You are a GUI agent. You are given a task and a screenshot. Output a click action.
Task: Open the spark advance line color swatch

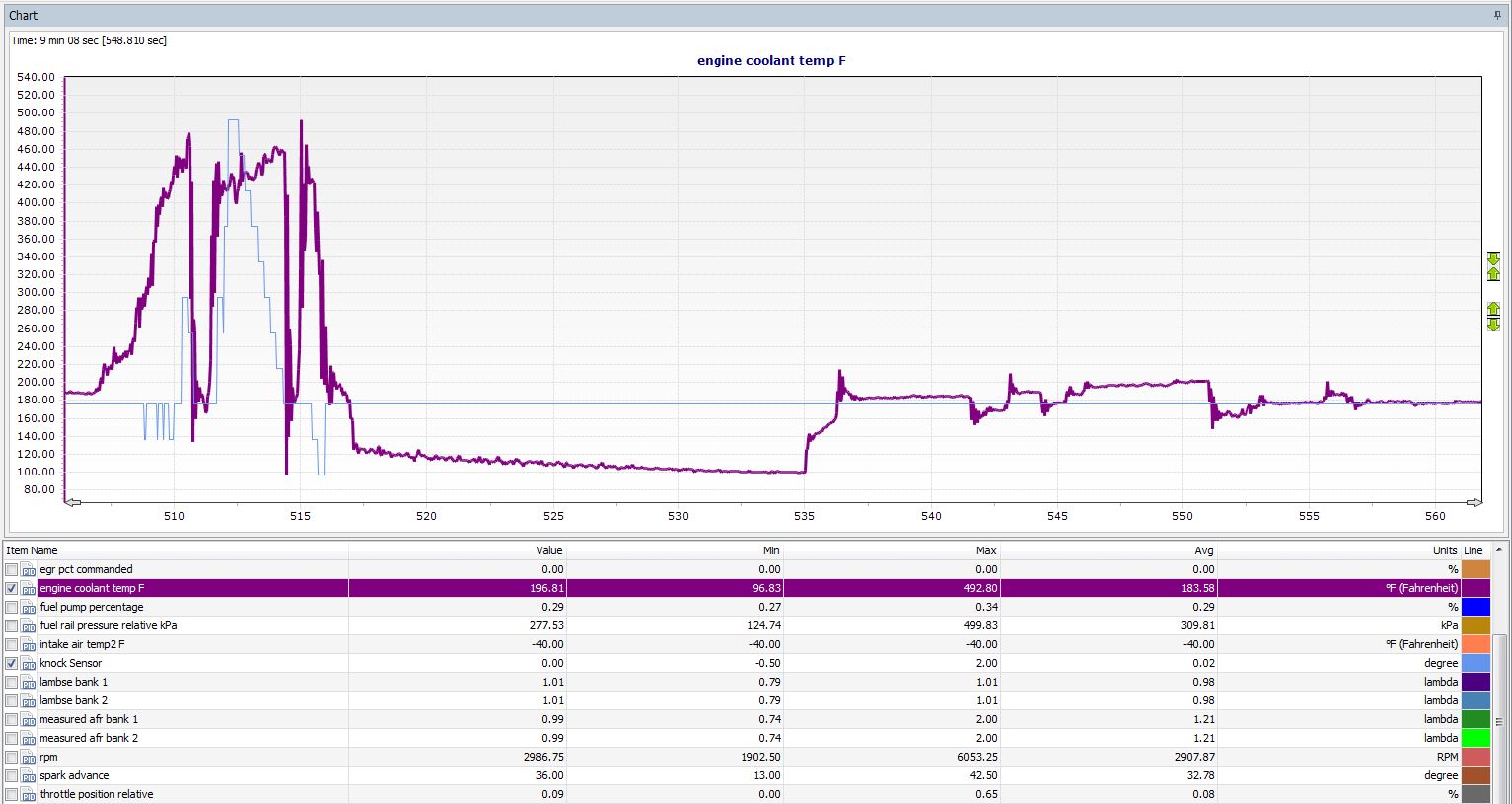1476,775
